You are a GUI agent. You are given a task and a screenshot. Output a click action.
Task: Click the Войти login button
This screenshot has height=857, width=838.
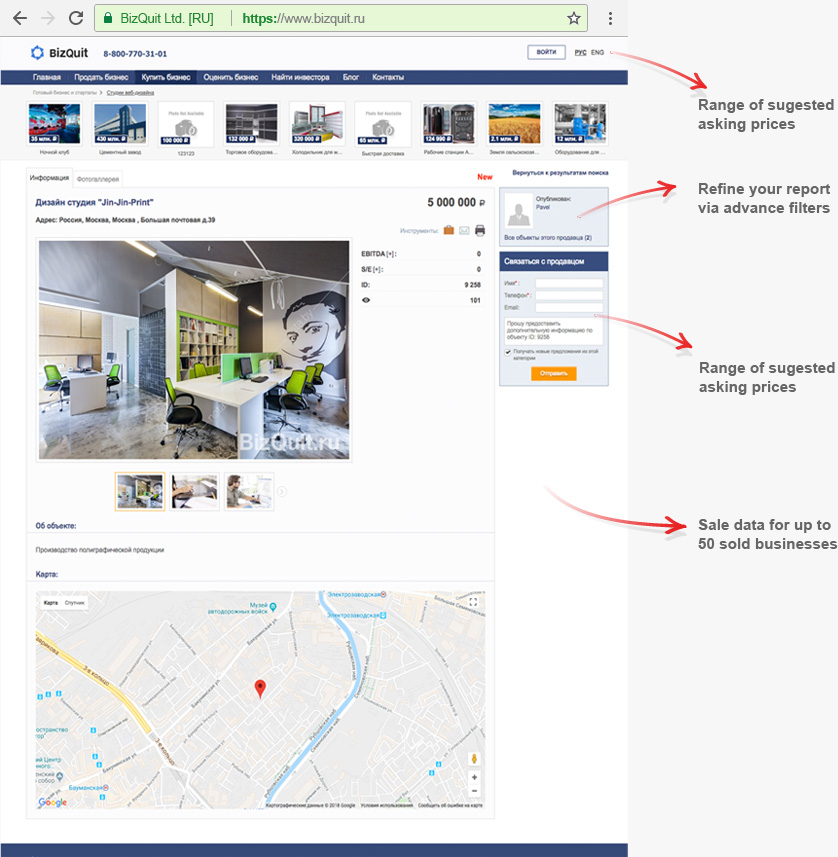[546, 52]
